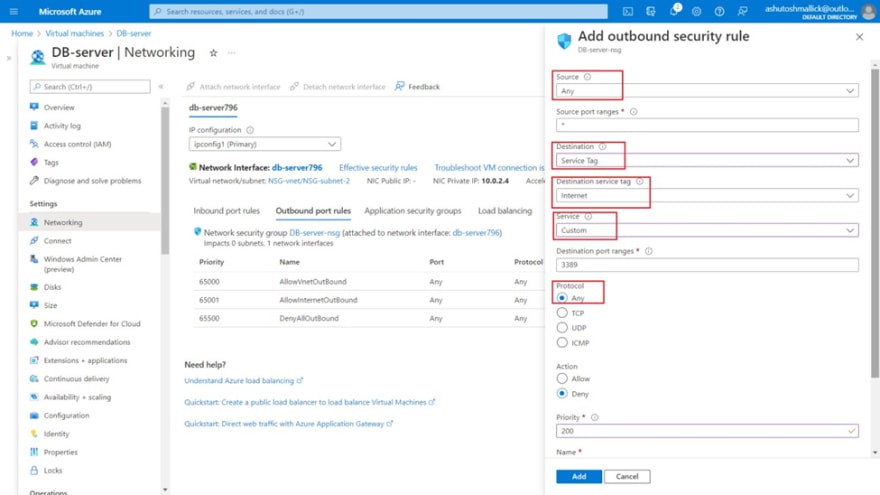Open Networking in the left menu
The width and height of the screenshot is (880, 495).
point(90,222)
